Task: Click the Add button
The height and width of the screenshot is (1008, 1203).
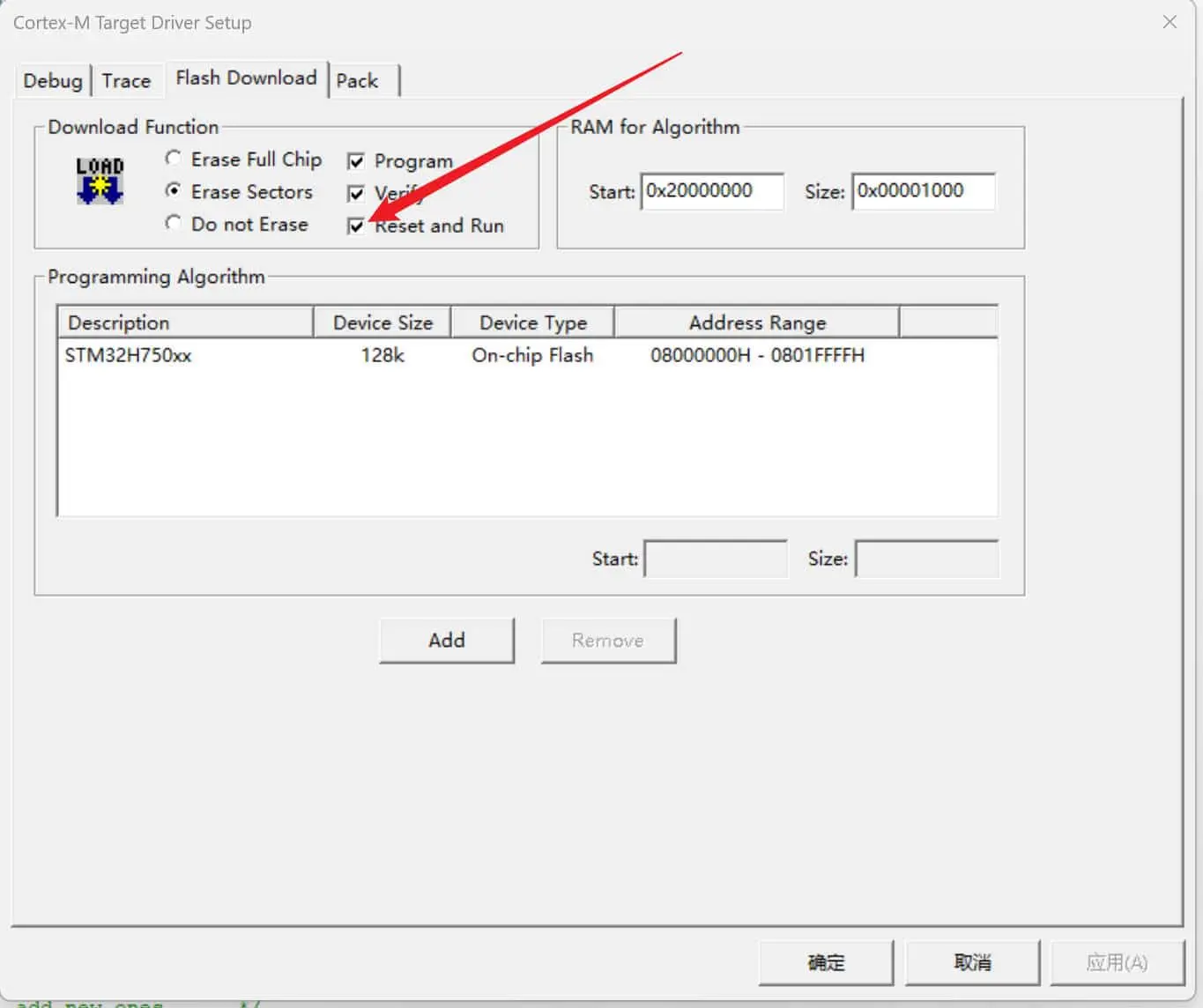Action: pyautogui.click(x=447, y=641)
